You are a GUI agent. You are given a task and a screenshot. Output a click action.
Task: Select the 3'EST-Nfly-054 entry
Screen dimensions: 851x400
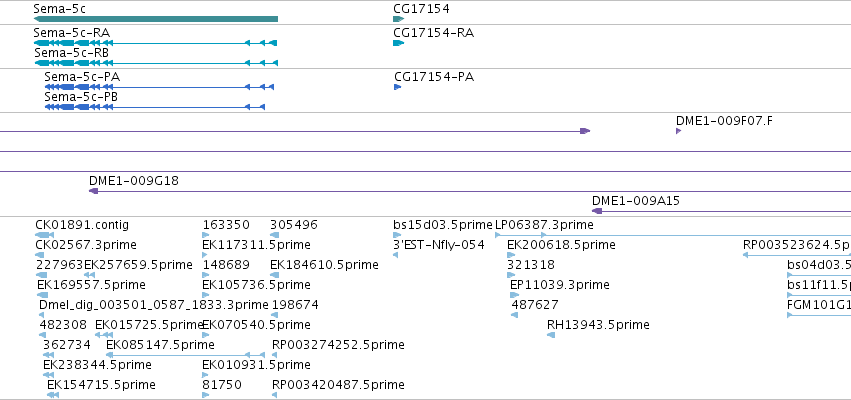pos(439,245)
